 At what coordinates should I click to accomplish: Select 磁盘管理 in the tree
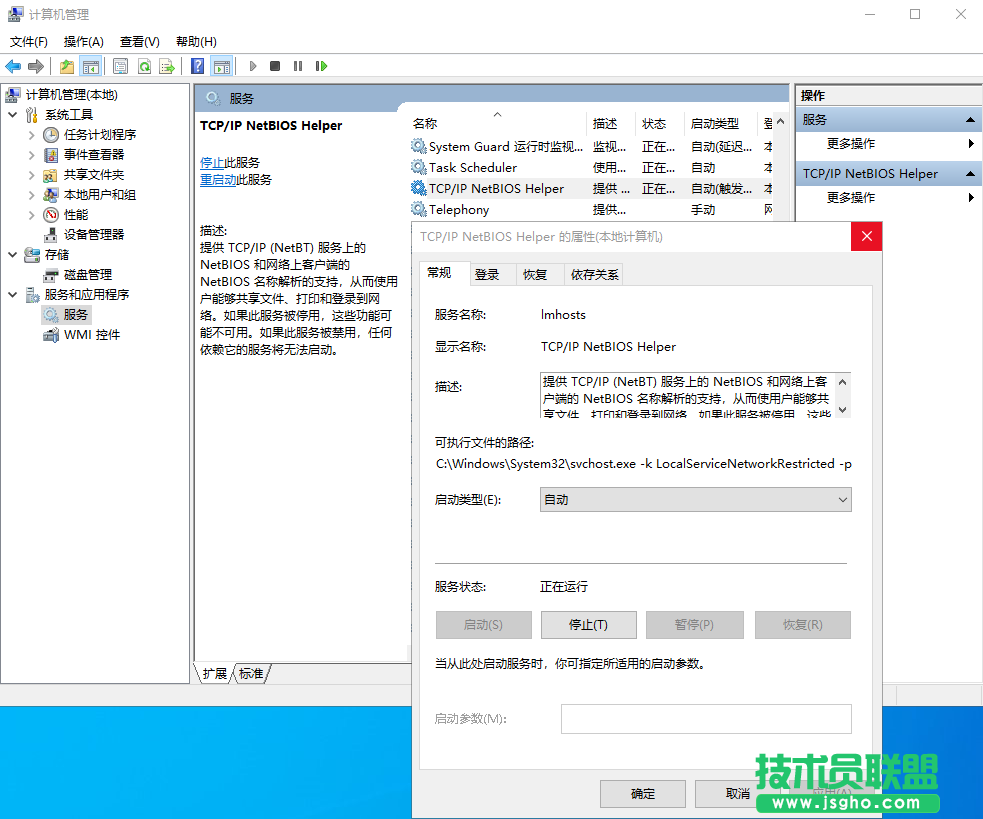click(88, 274)
